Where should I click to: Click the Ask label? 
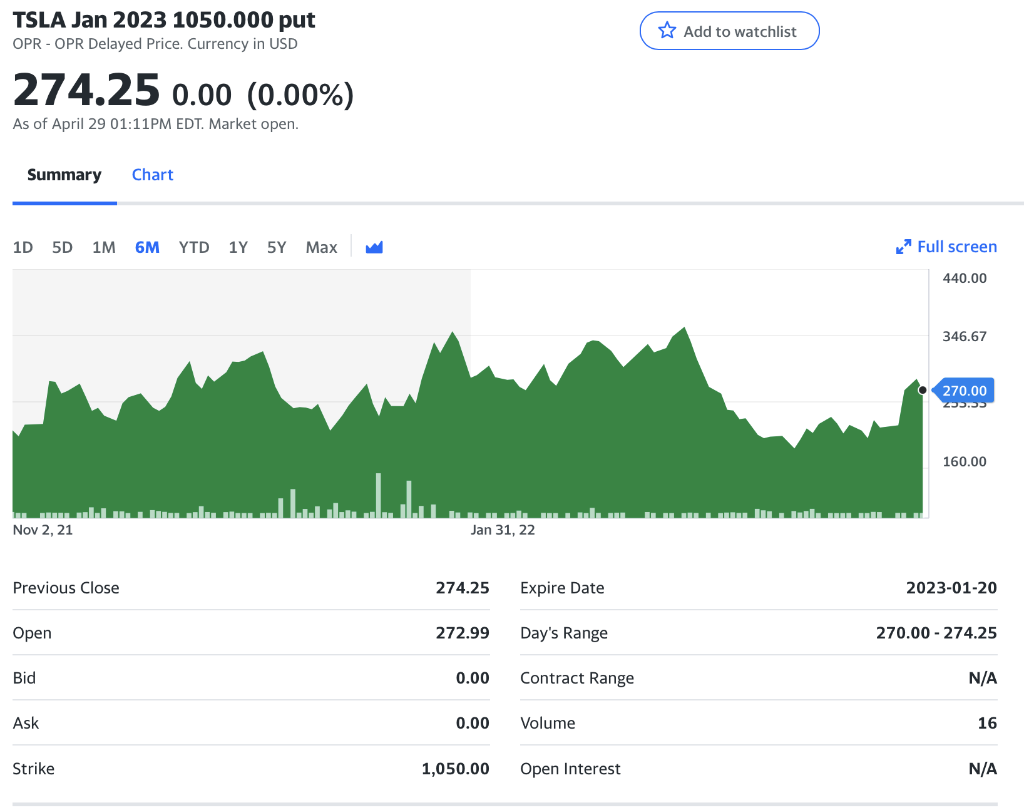pyautogui.click(x=26, y=723)
